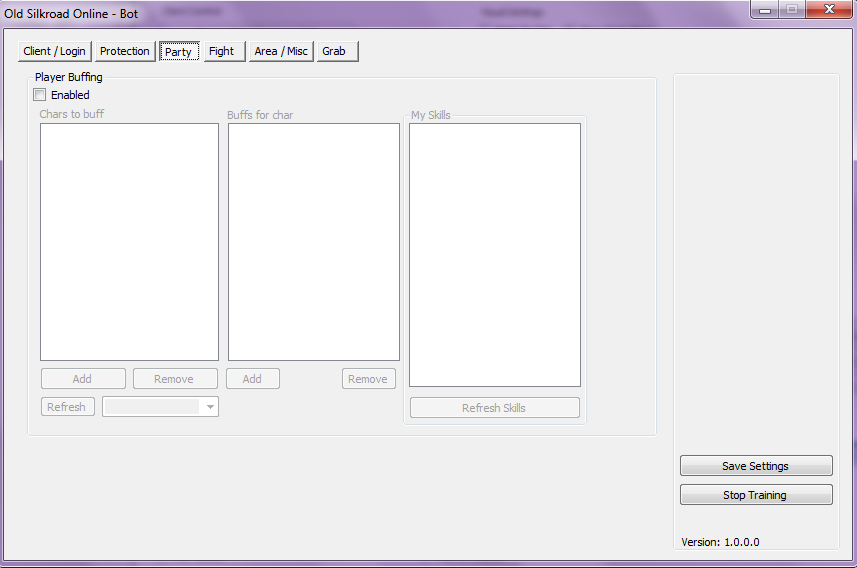Click inside the Chars to buff list box

tap(130, 242)
